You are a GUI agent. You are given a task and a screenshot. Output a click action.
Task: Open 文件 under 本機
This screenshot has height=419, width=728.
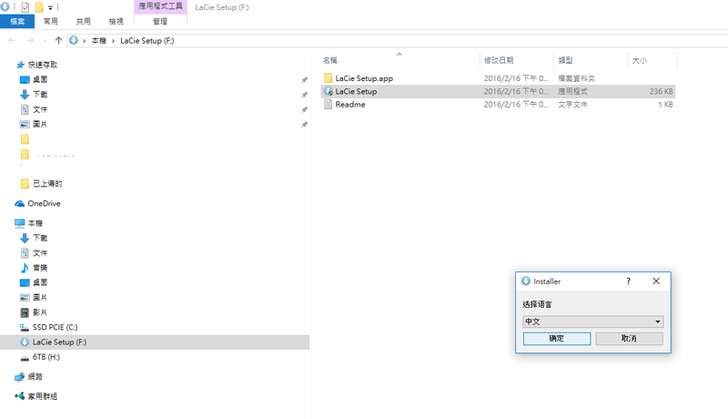tap(40, 253)
